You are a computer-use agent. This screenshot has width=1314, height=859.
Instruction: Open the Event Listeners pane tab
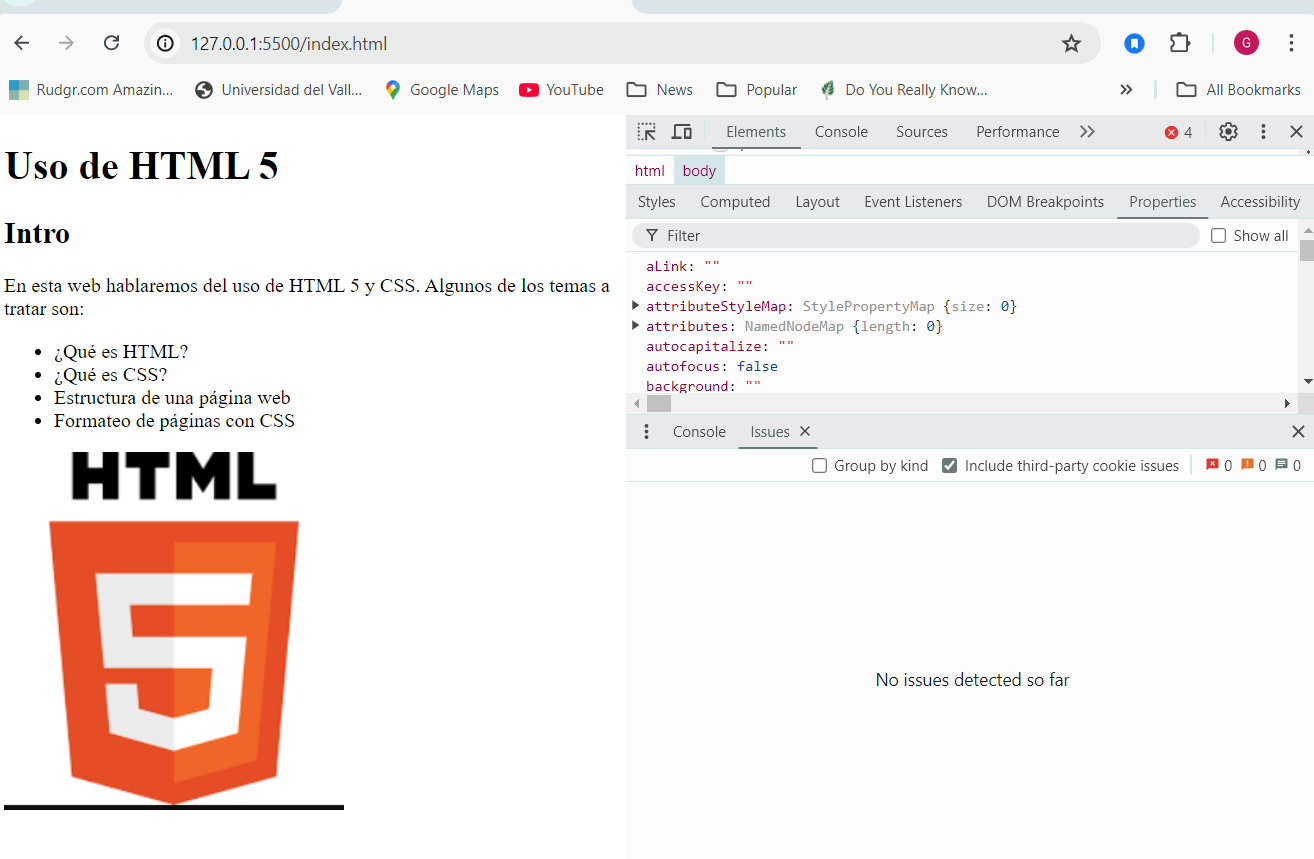click(x=913, y=202)
